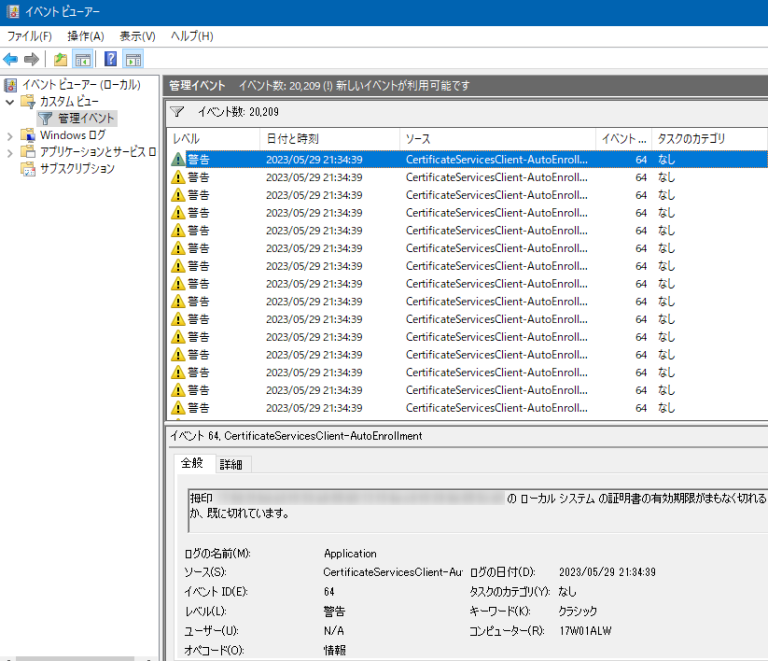Toggle the show/hide console tree icon
The width and height of the screenshot is (768, 661).
83,59
